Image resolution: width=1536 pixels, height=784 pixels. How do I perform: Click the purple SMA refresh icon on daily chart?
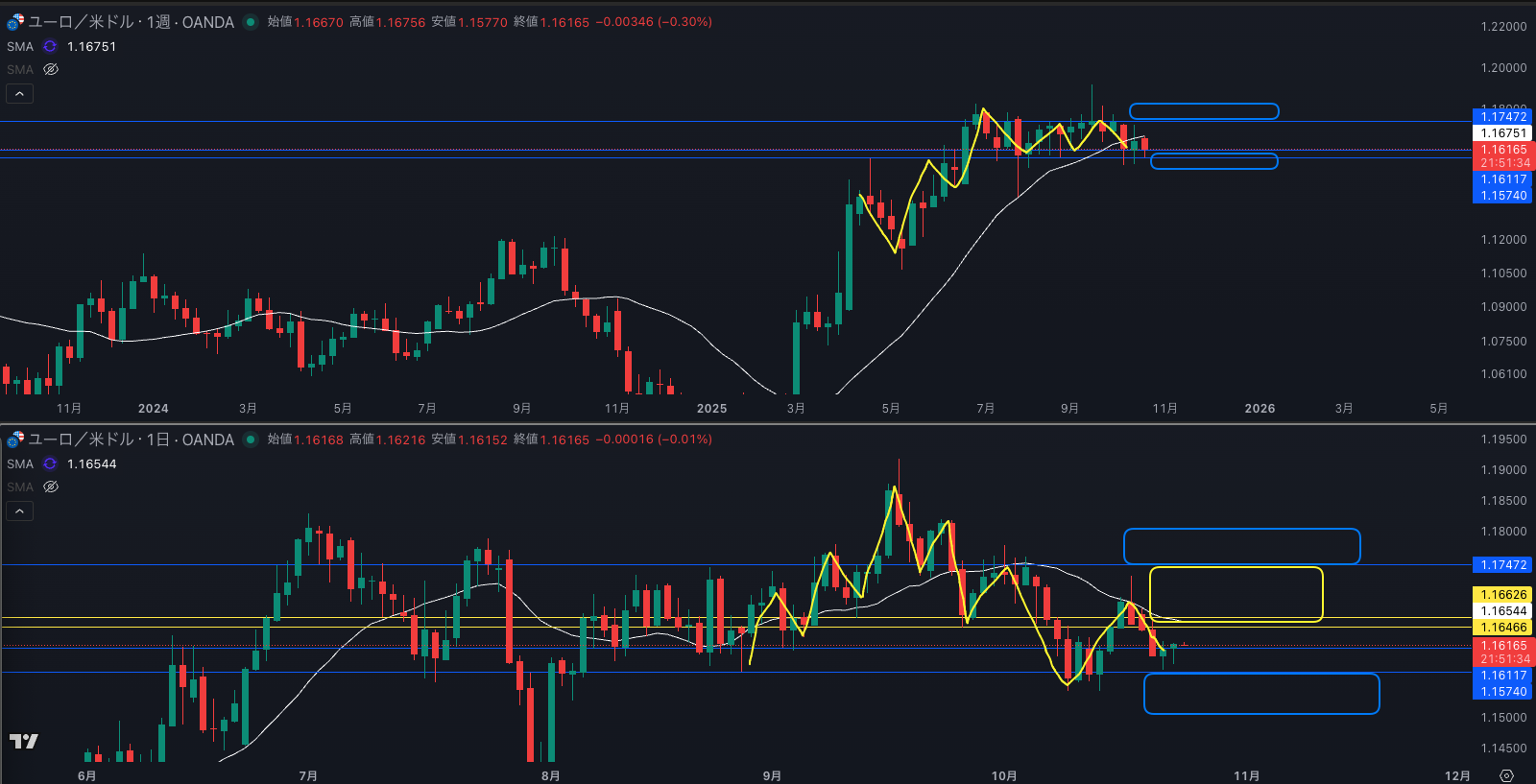coord(50,463)
